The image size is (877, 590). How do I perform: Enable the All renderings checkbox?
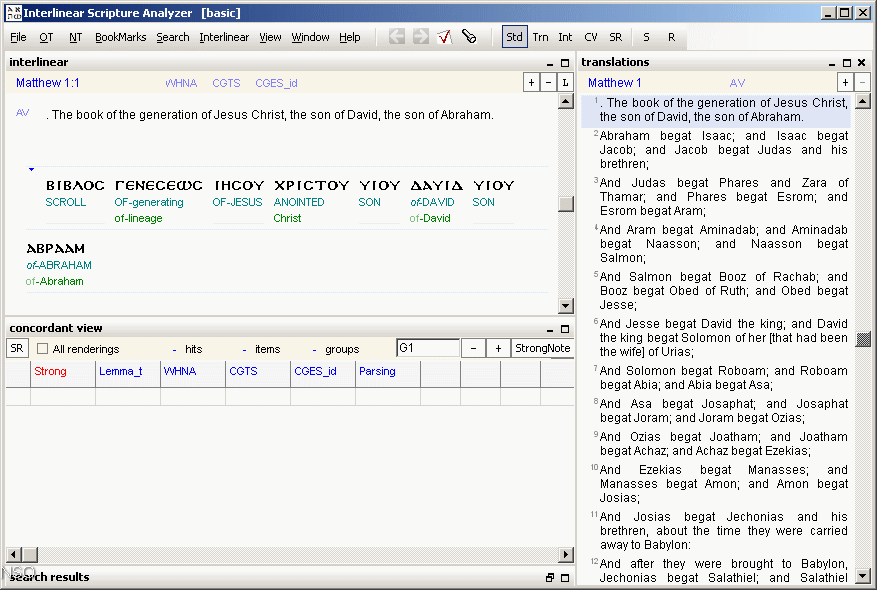[42, 347]
